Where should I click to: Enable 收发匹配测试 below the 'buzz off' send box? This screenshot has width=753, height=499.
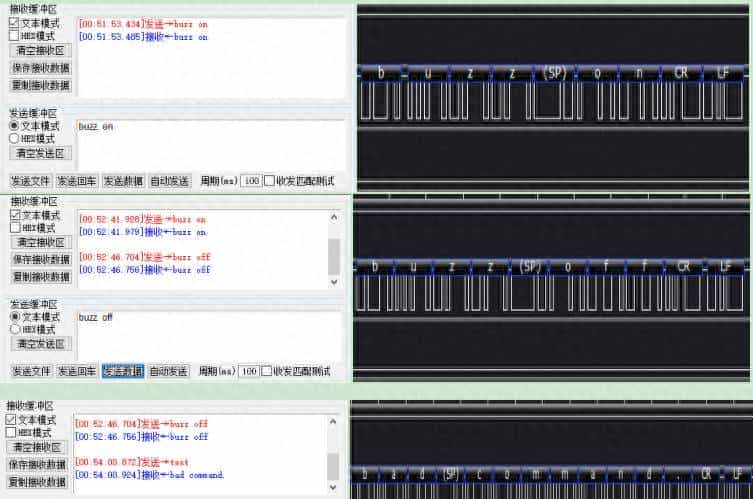pyautogui.click(x=267, y=371)
